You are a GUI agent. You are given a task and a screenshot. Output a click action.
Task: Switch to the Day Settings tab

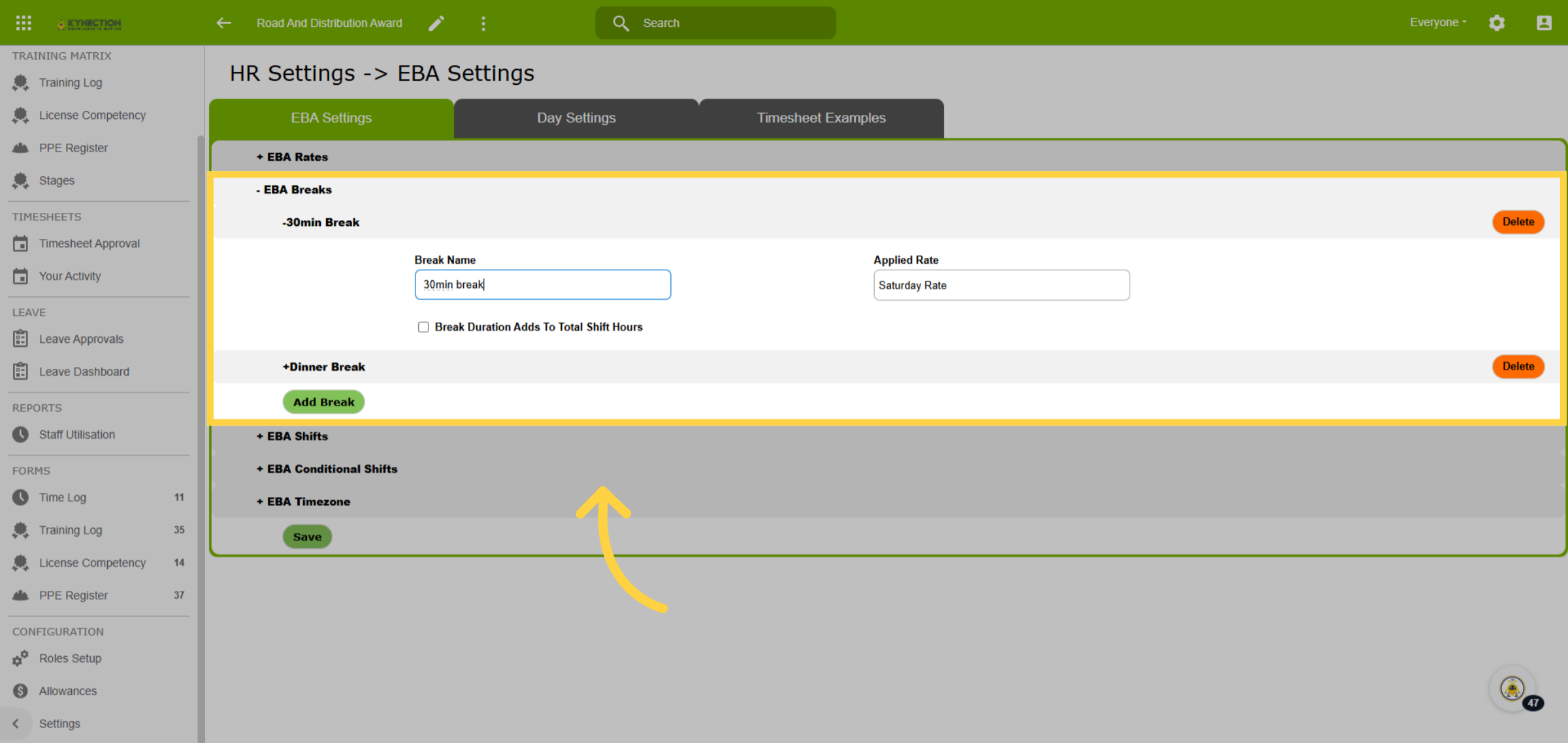point(576,118)
